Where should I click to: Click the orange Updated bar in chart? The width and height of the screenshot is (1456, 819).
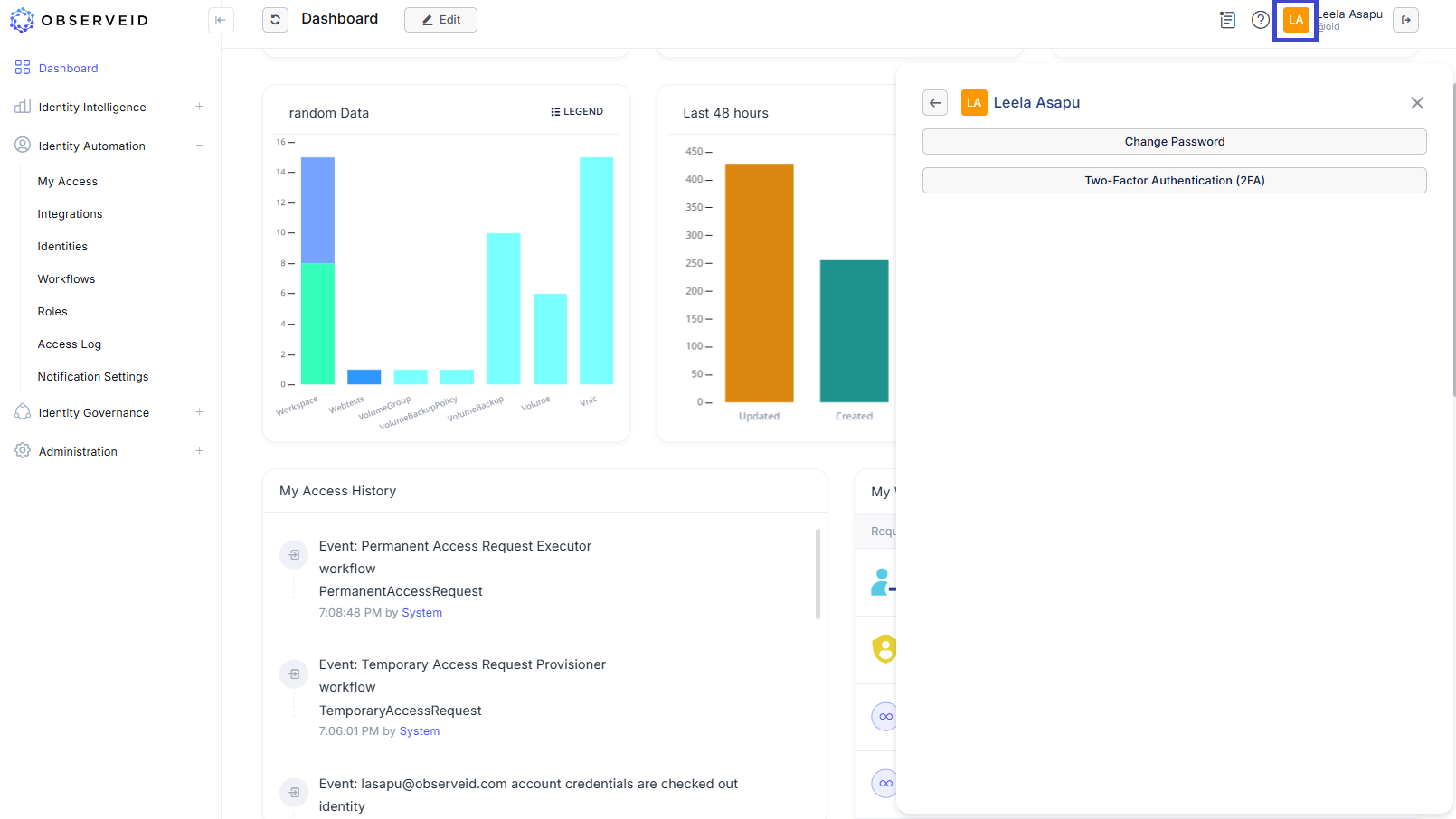coord(759,283)
